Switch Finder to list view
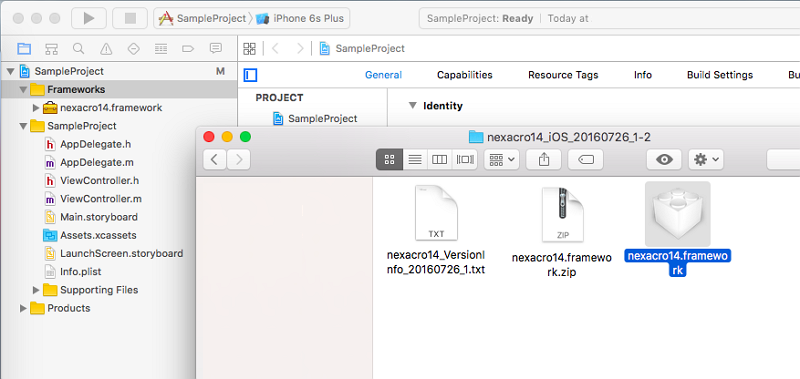Screen dimensions: 800x379 (x=415, y=160)
